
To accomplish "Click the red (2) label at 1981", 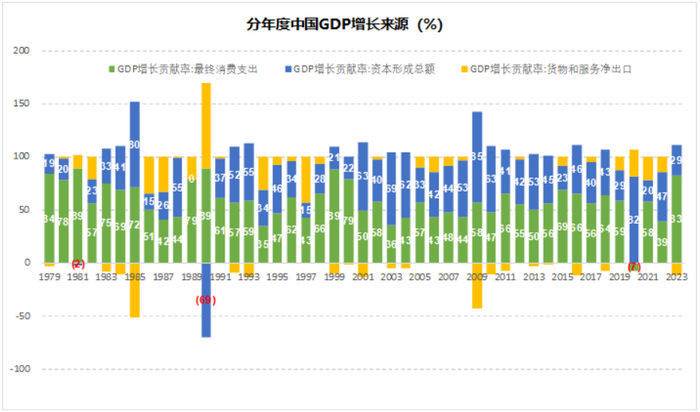I will click(x=78, y=264).
